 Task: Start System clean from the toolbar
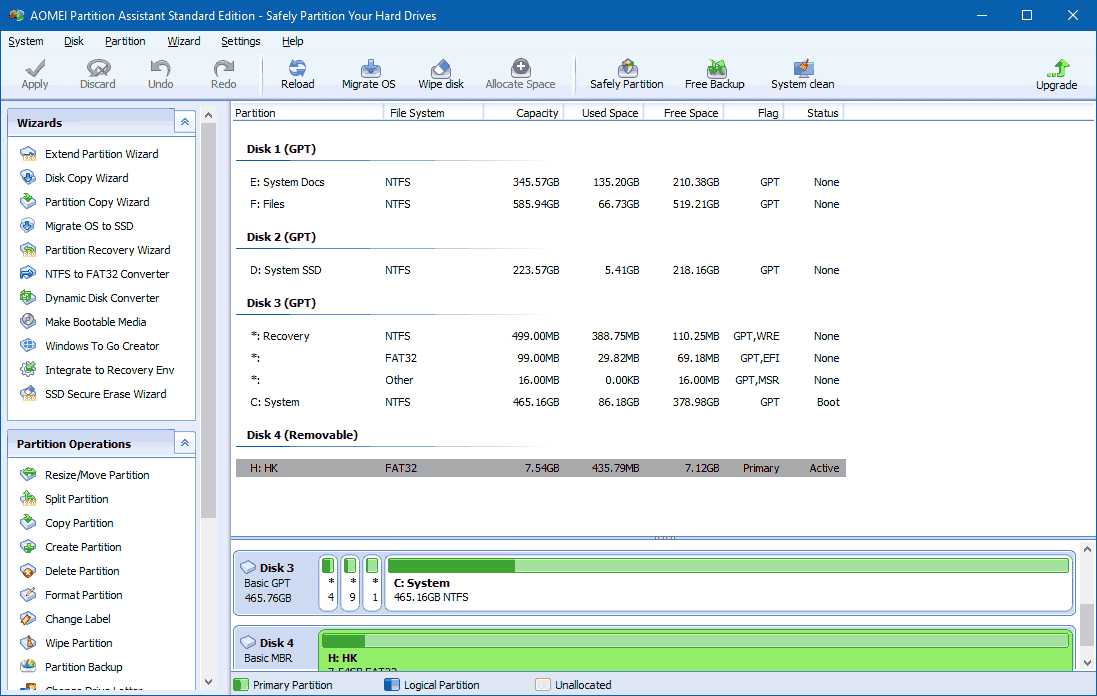(801, 72)
